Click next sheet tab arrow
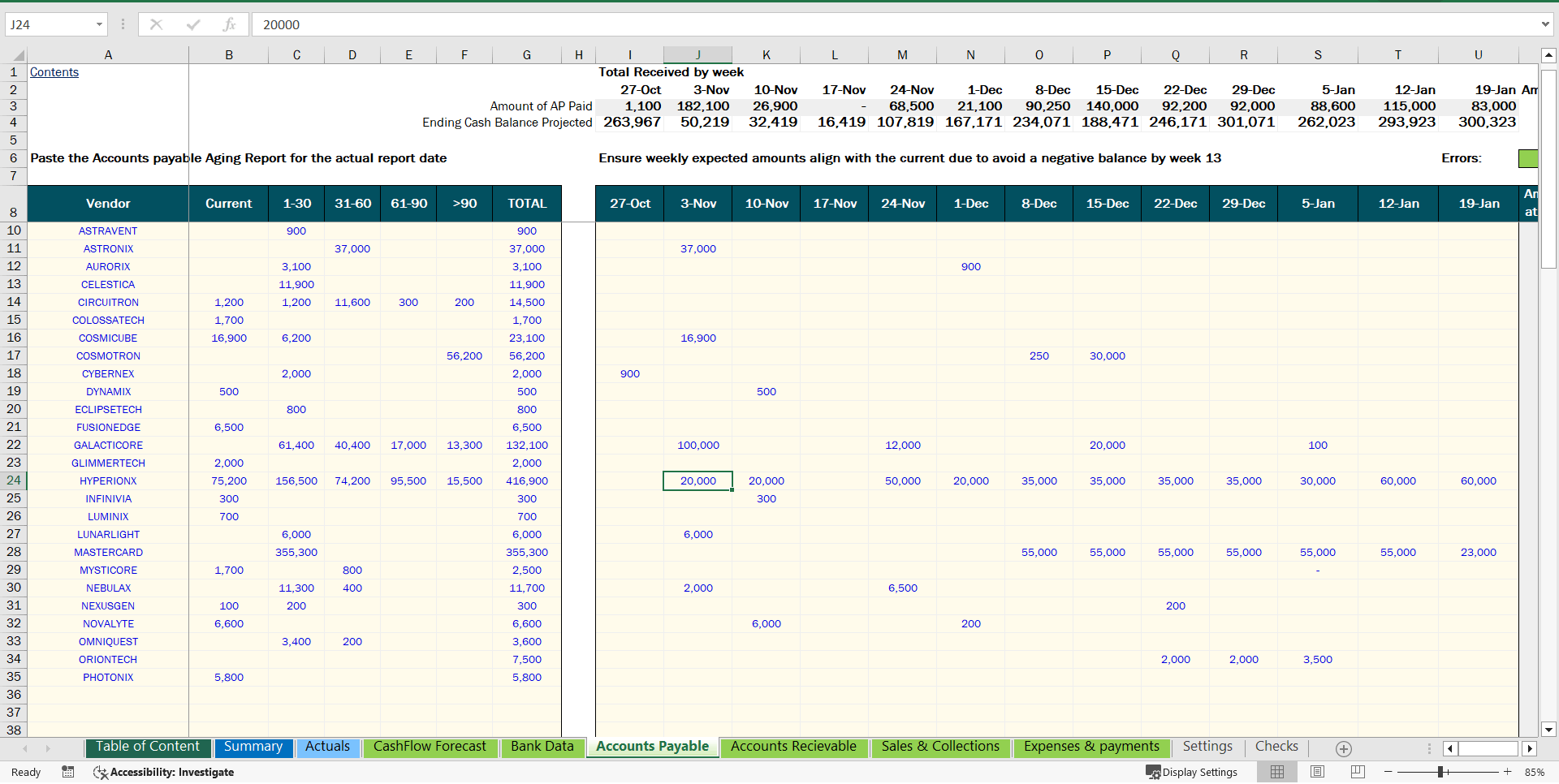This screenshot has width=1559, height=784. [48, 748]
